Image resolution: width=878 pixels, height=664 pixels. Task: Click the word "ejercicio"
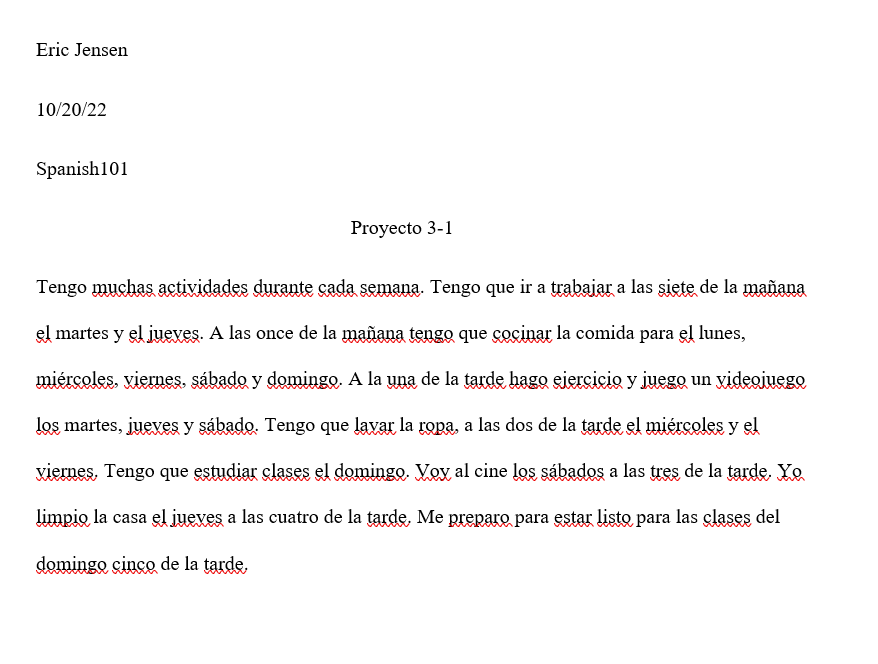587,380
